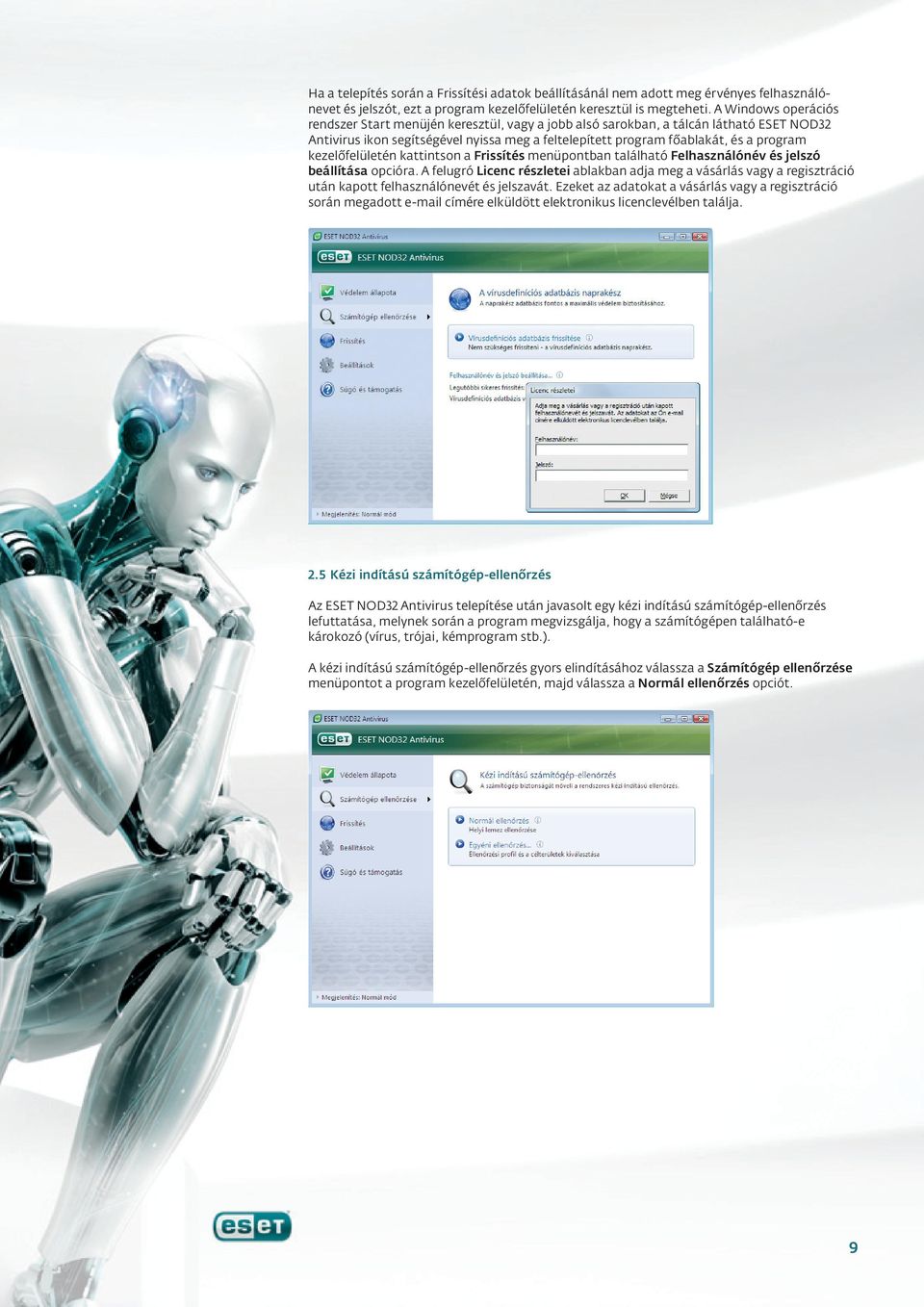
Task: Click Beállítások gear icon in update window
Action: [x=327, y=365]
